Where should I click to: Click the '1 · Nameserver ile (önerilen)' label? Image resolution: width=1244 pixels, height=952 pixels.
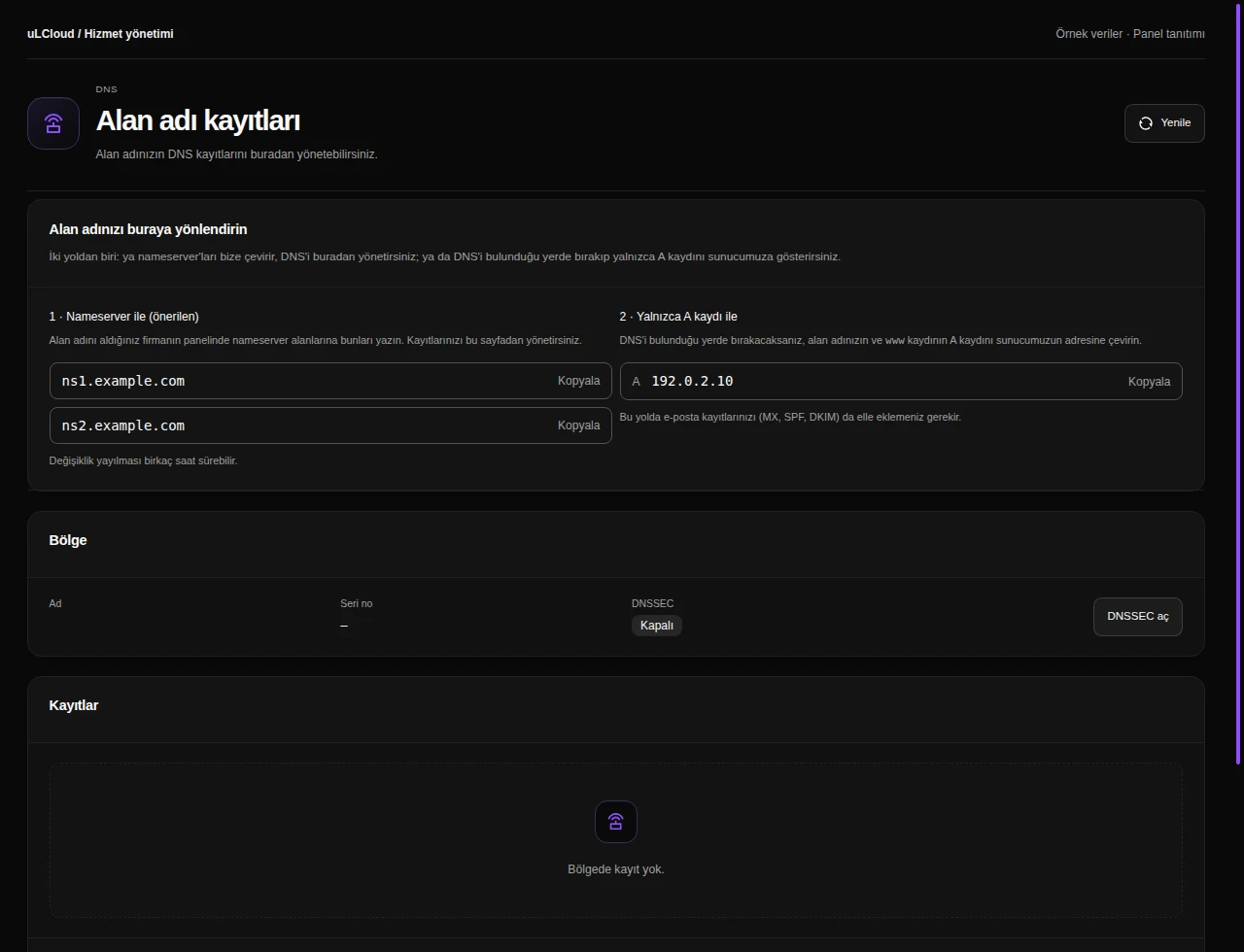pos(123,317)
